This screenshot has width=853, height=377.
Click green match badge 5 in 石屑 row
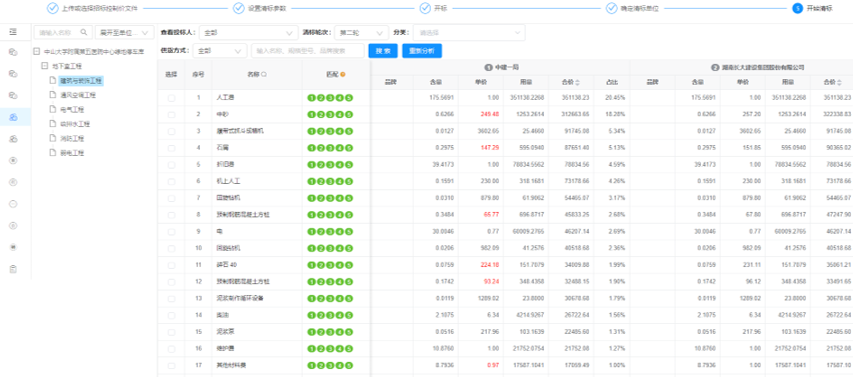(349, 148)
